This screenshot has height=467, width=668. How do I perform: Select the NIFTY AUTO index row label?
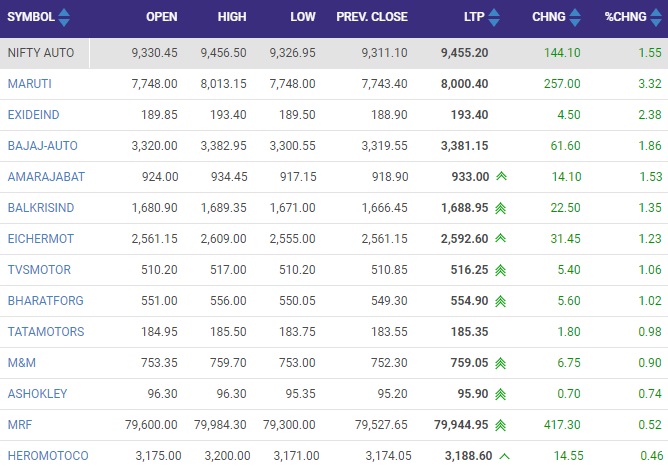(41, 53)
